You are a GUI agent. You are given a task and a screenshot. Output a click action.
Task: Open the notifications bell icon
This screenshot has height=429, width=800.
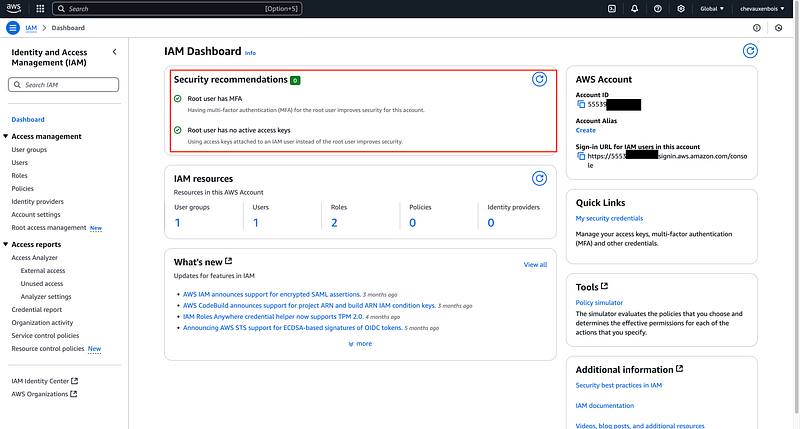634,9
